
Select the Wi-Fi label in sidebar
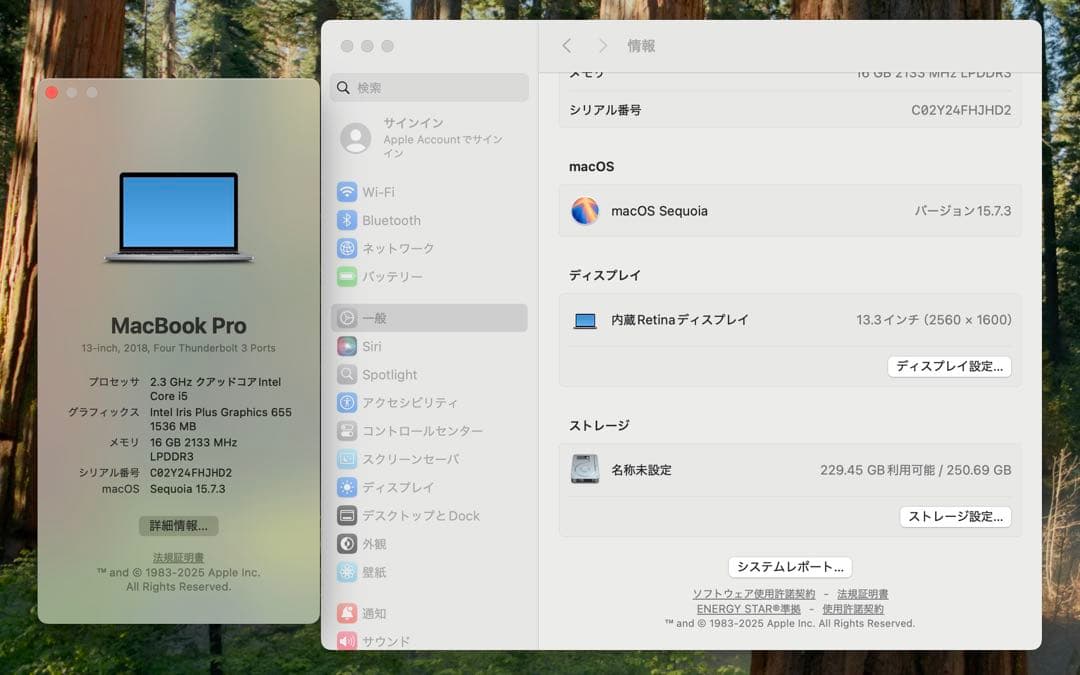378,192
